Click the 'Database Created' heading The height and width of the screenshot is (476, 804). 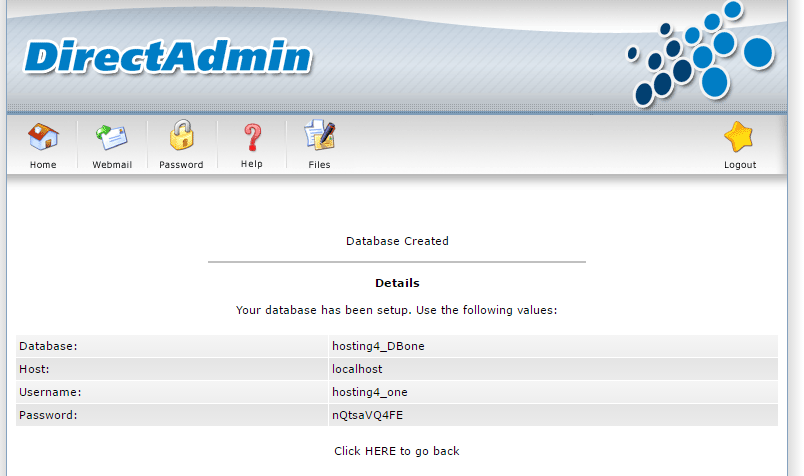pyautogui.click(x=397, y=241)
